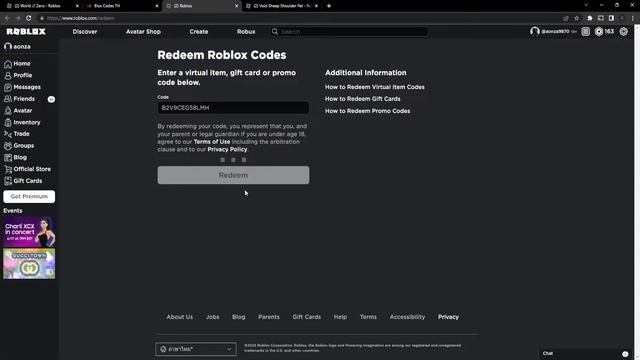
Task: Click the Parents footer link
Action: point(269,317)
